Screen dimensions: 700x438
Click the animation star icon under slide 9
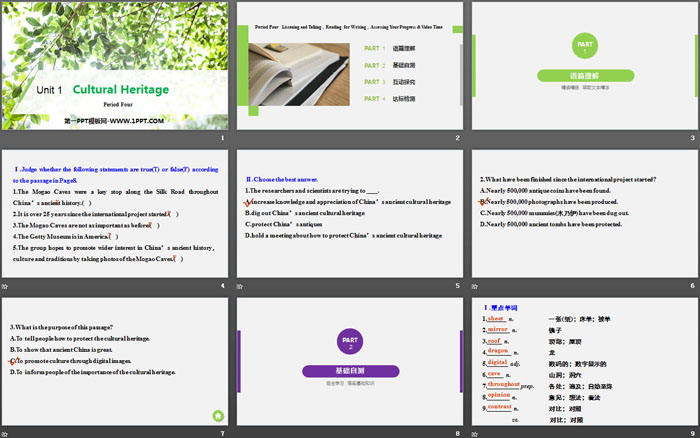[x=475, y=434]
